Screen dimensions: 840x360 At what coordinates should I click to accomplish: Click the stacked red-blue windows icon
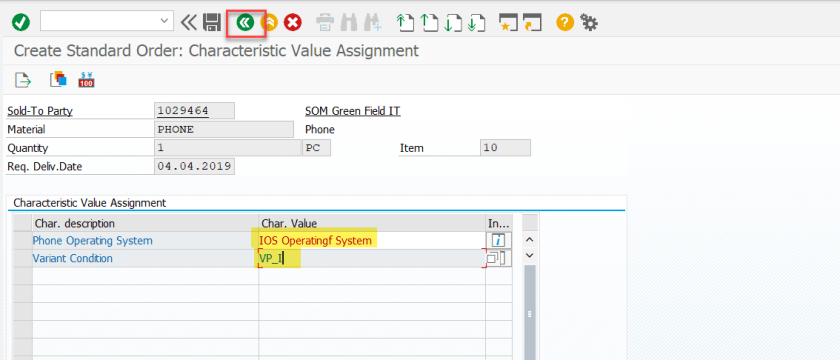57,79
